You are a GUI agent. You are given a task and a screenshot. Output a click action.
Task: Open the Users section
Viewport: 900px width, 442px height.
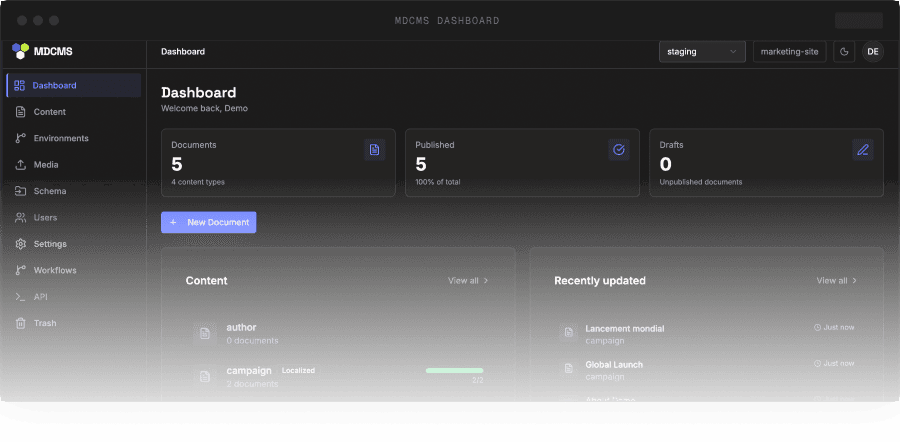click(x=73, y=218)
